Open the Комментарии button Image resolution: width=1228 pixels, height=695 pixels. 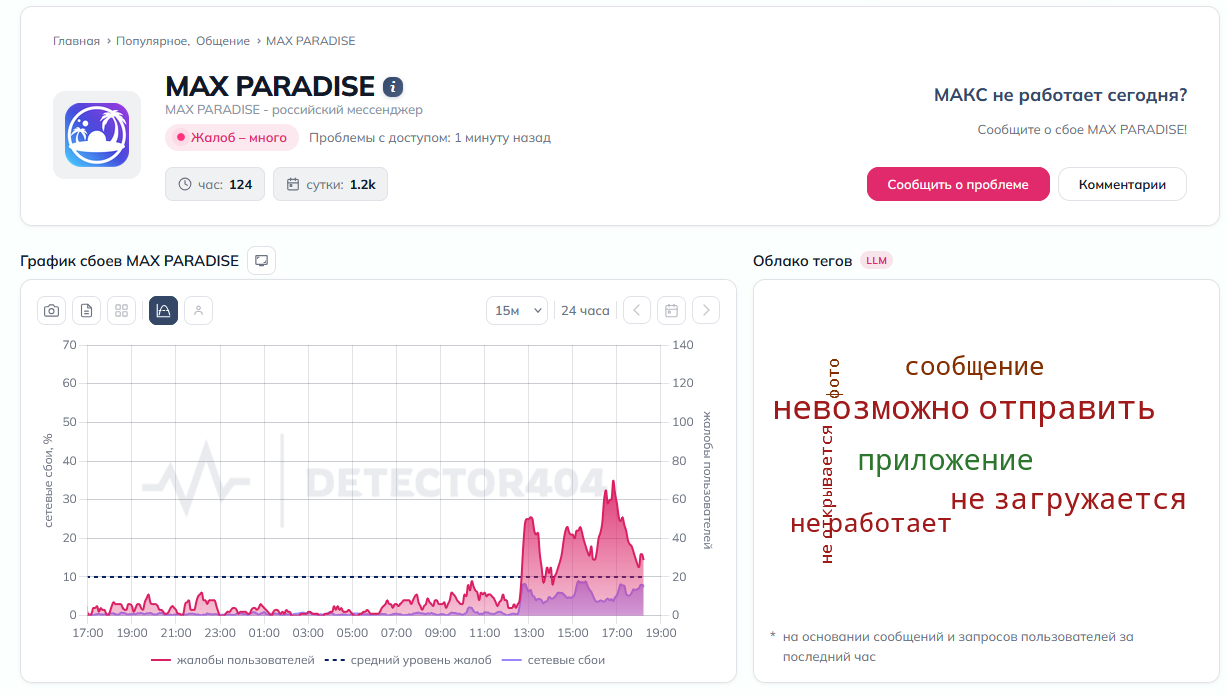[1122, 184]
